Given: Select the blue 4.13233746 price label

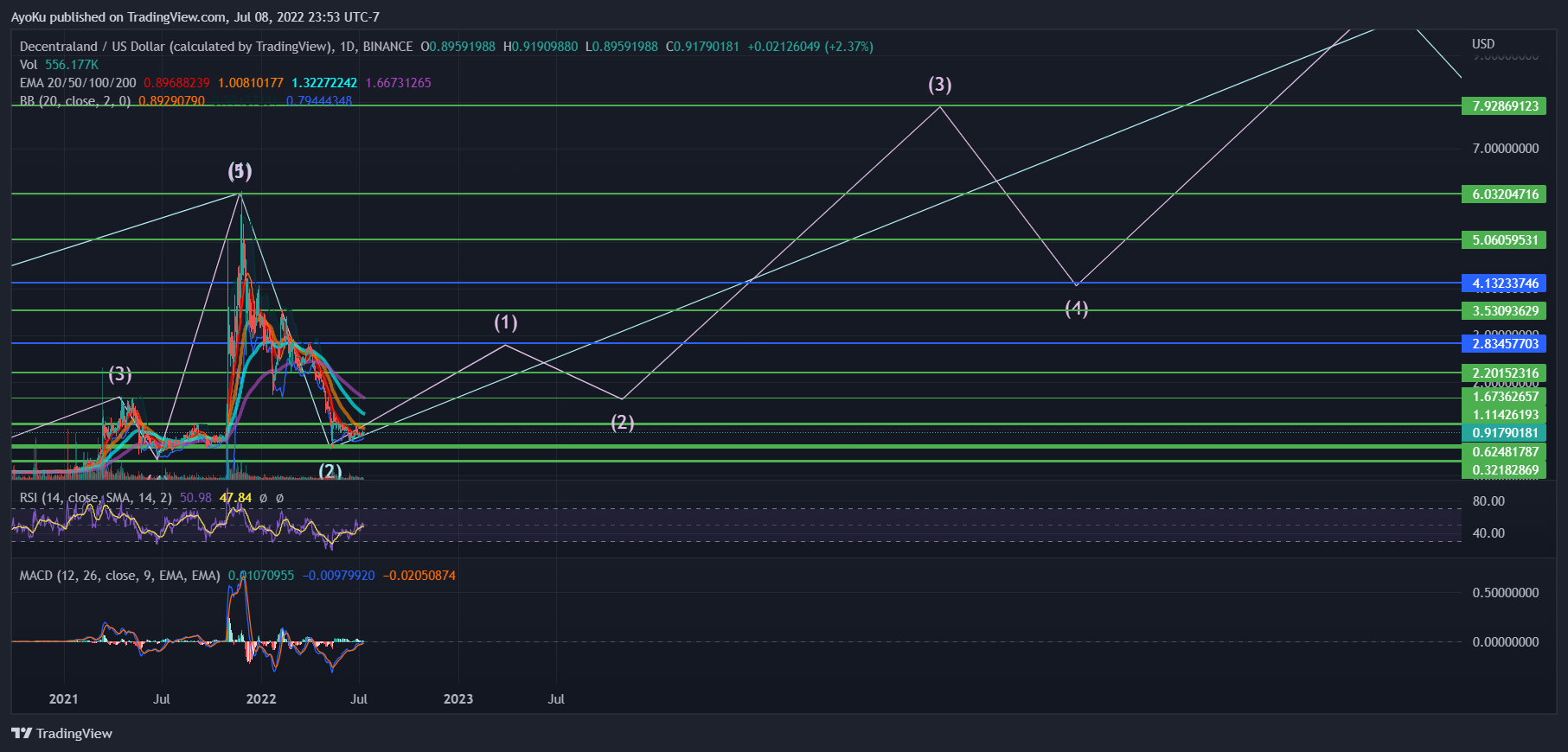Looking at the screenshot, I should pos(1505,284).
